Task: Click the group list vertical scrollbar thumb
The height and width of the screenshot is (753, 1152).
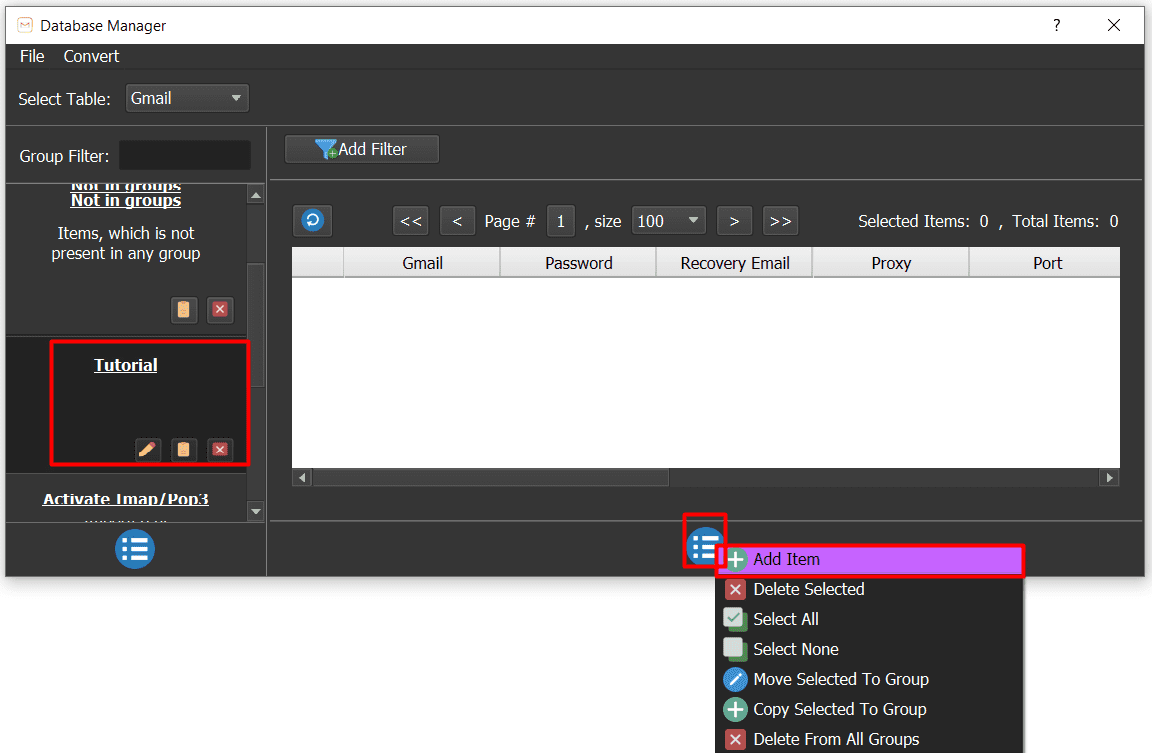Action: click(256, 325)
